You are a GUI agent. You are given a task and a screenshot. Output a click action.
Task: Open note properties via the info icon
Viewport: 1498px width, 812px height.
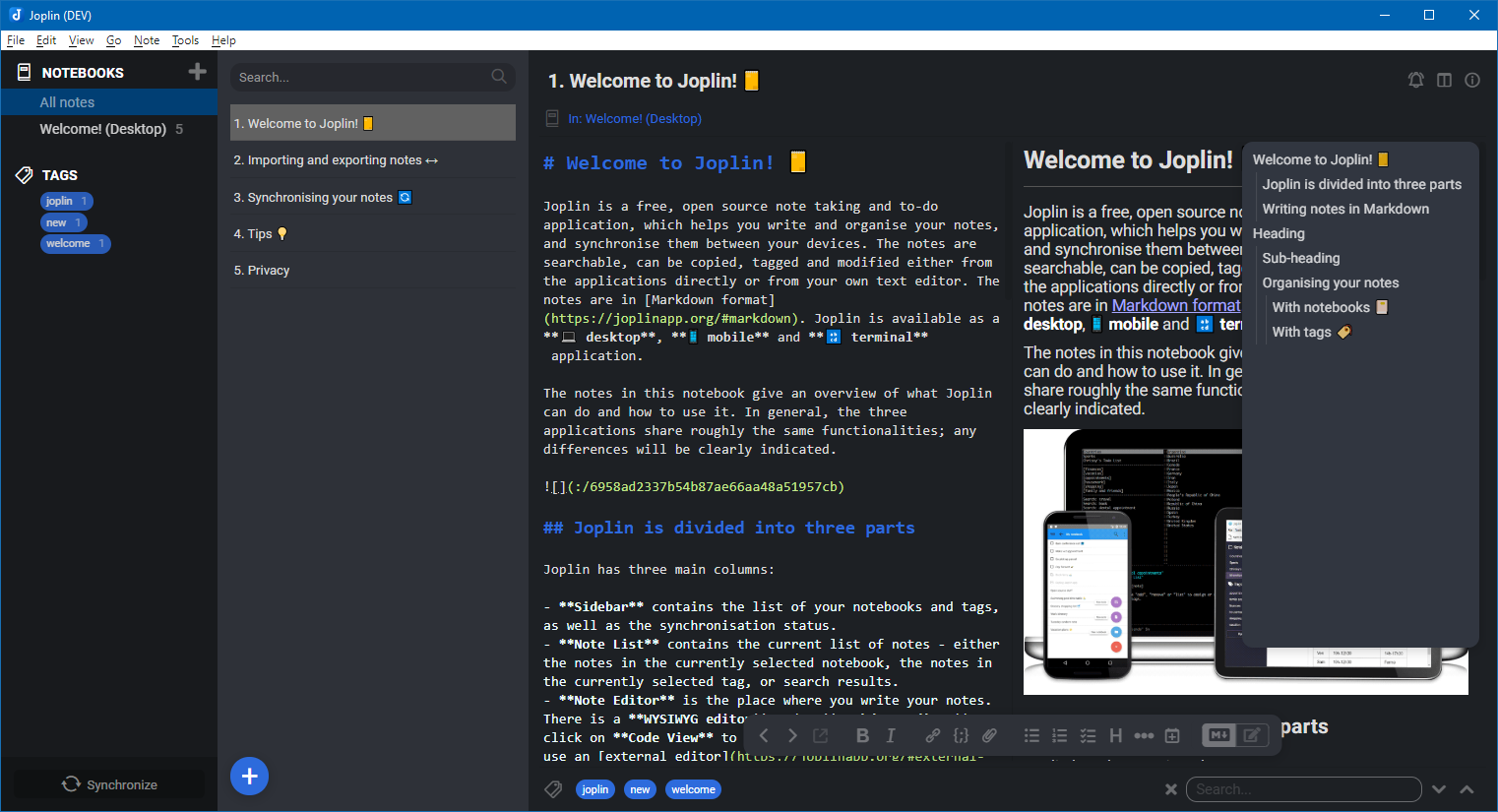[1472, 81]
